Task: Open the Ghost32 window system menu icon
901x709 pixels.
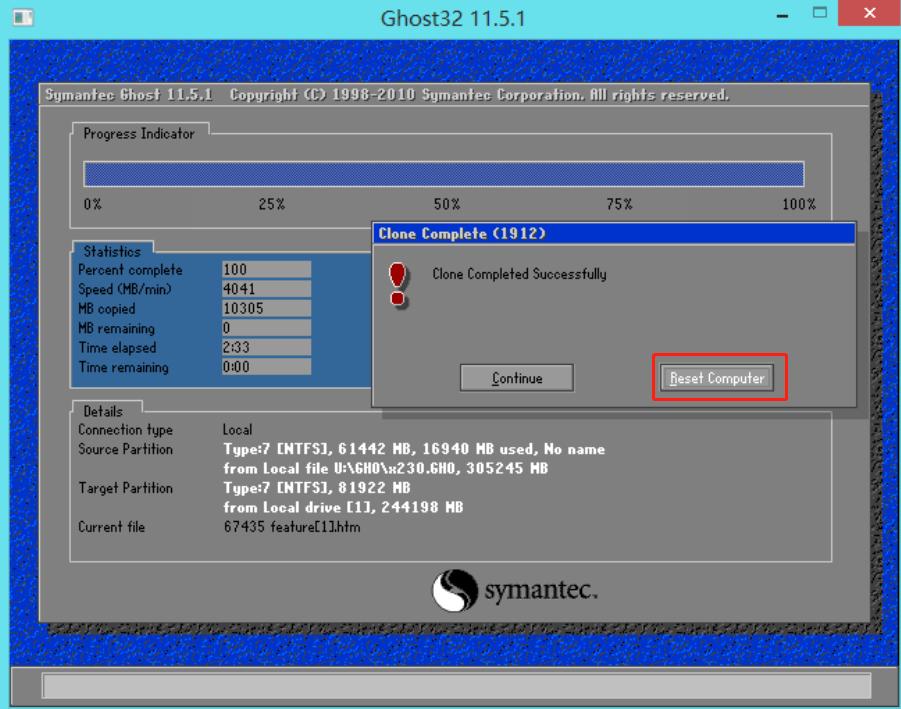Action: [x=21, y=18]
